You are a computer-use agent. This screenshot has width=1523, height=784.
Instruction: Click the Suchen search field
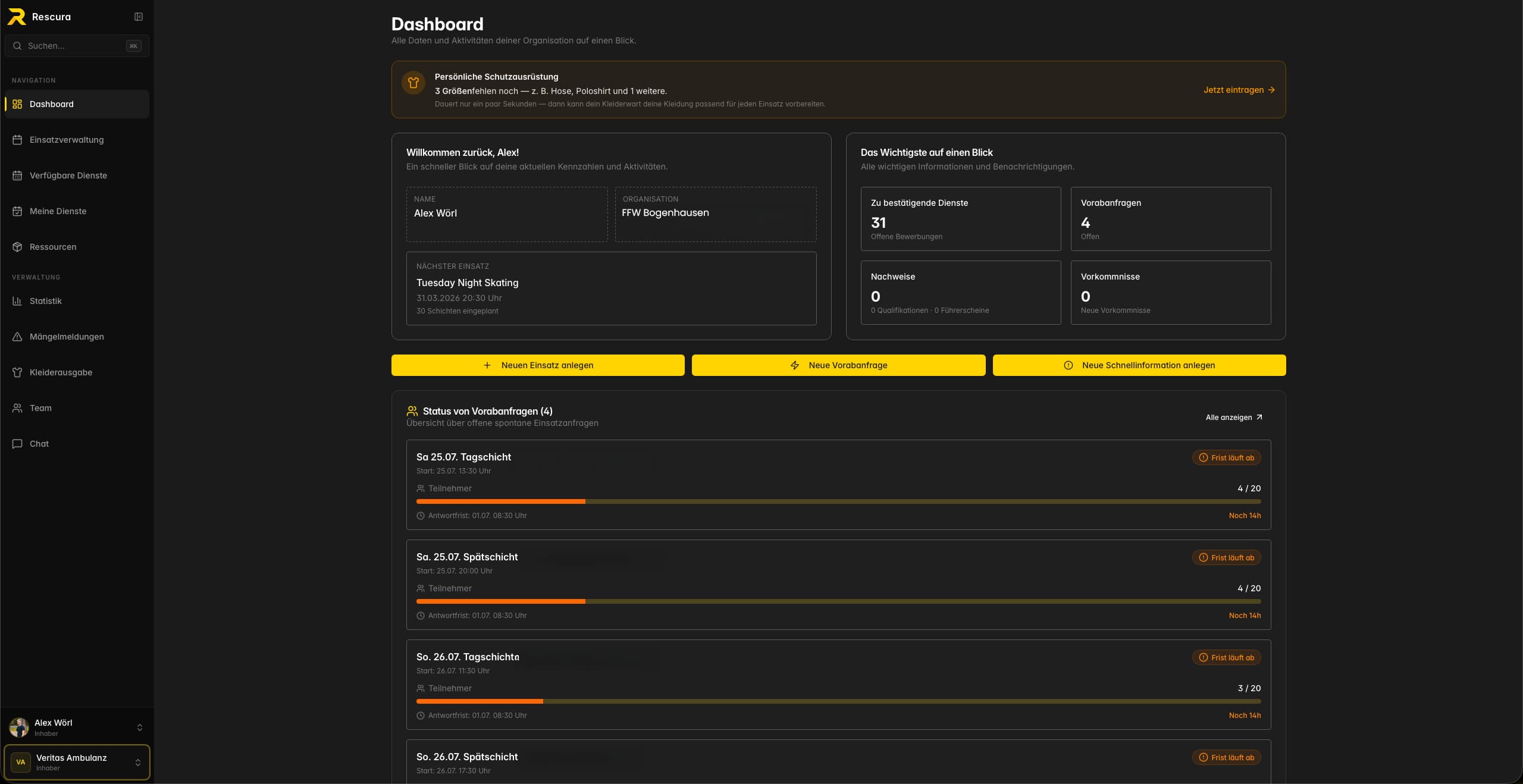[77, 46]
